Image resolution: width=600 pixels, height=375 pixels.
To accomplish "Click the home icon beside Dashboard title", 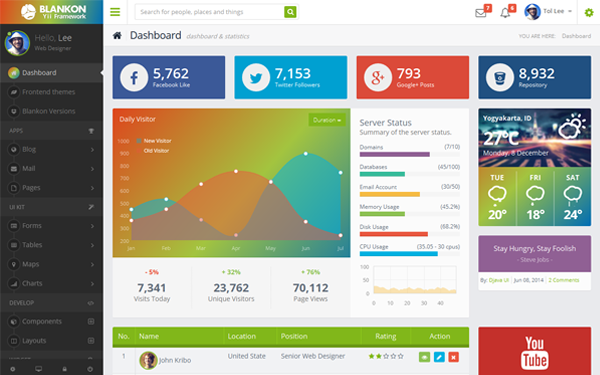I will pyautogui.click(x=117, y=36).
